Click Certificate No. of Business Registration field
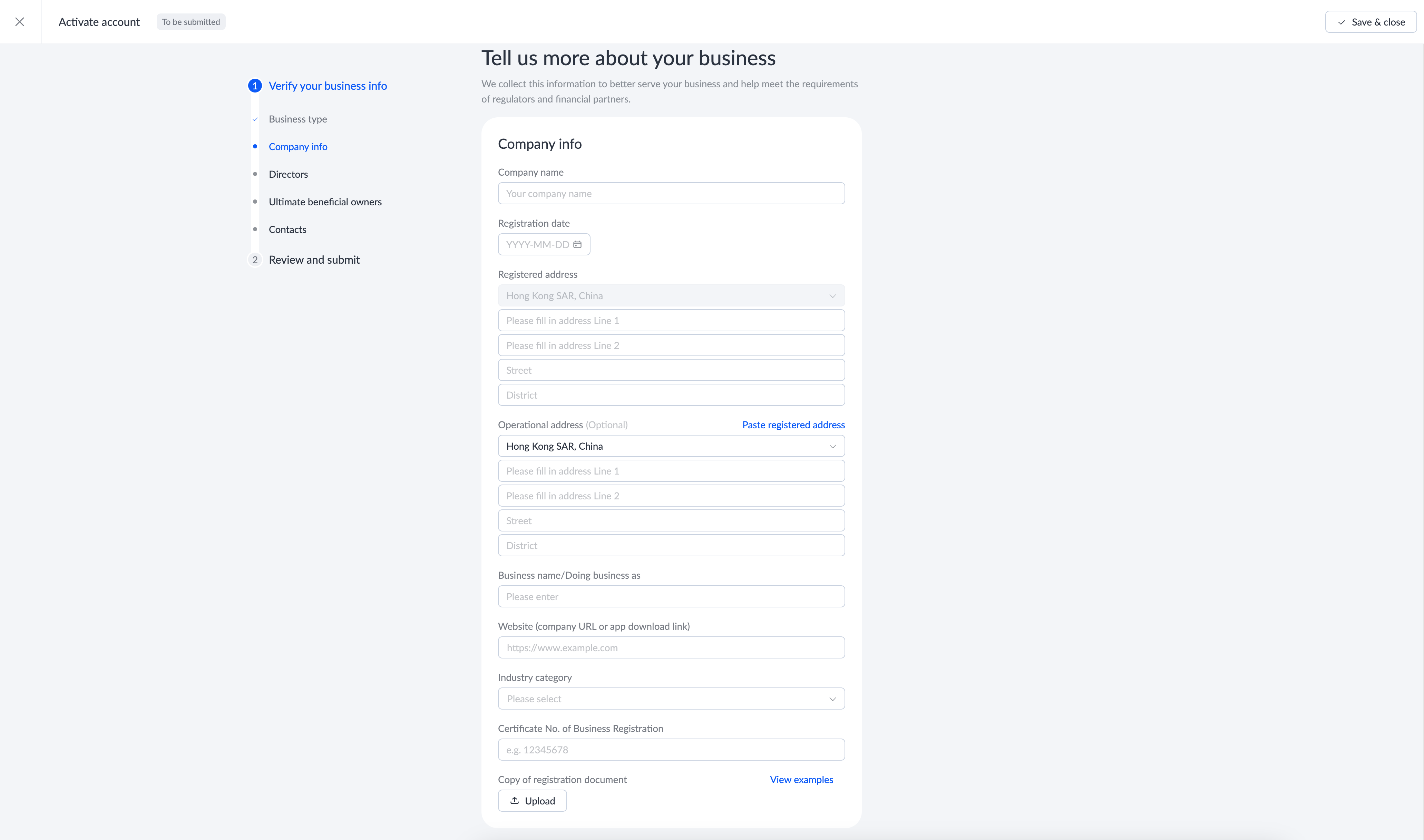 (x=671, y=750)
